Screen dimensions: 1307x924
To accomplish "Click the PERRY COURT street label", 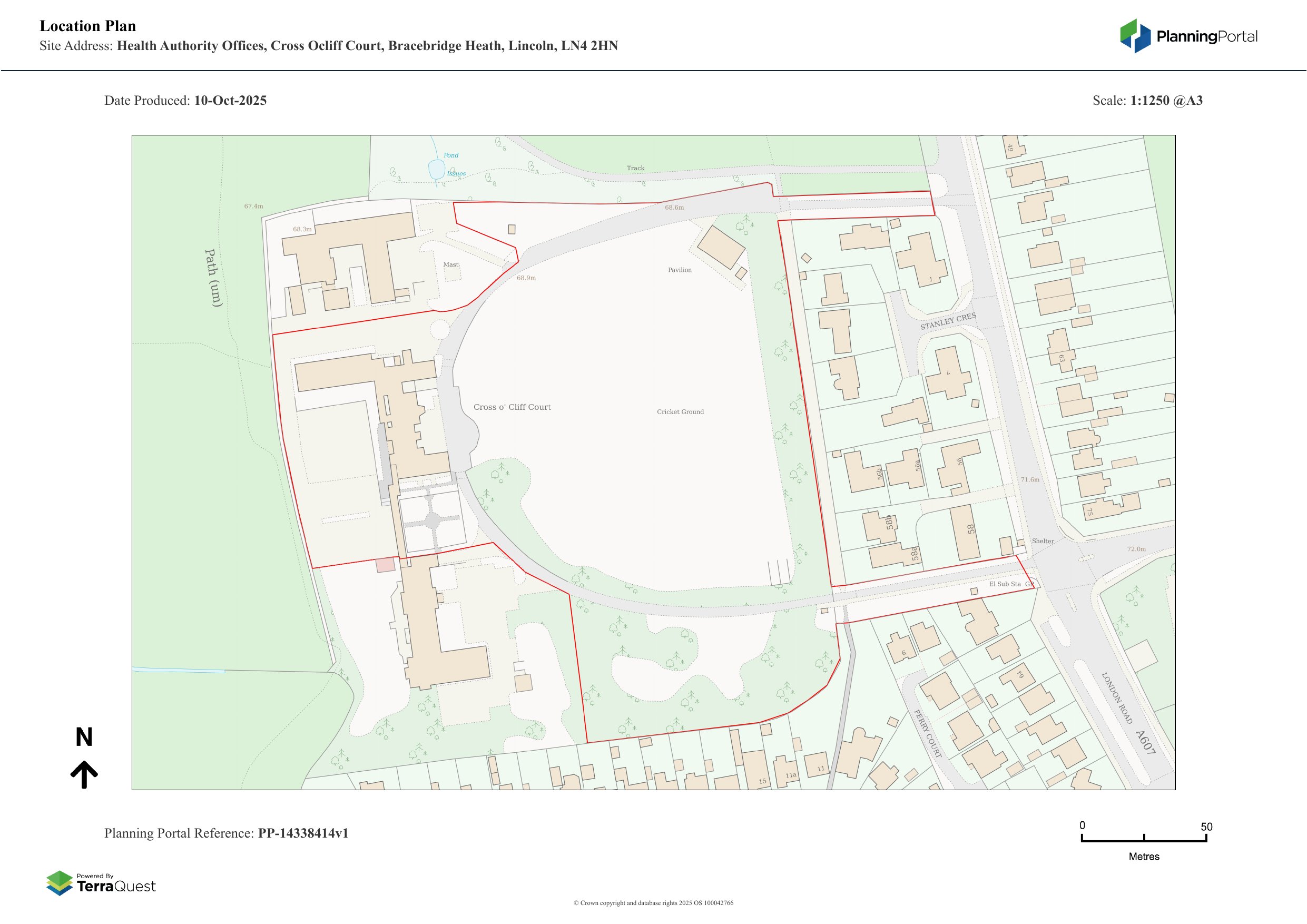I will click(927, 733).
